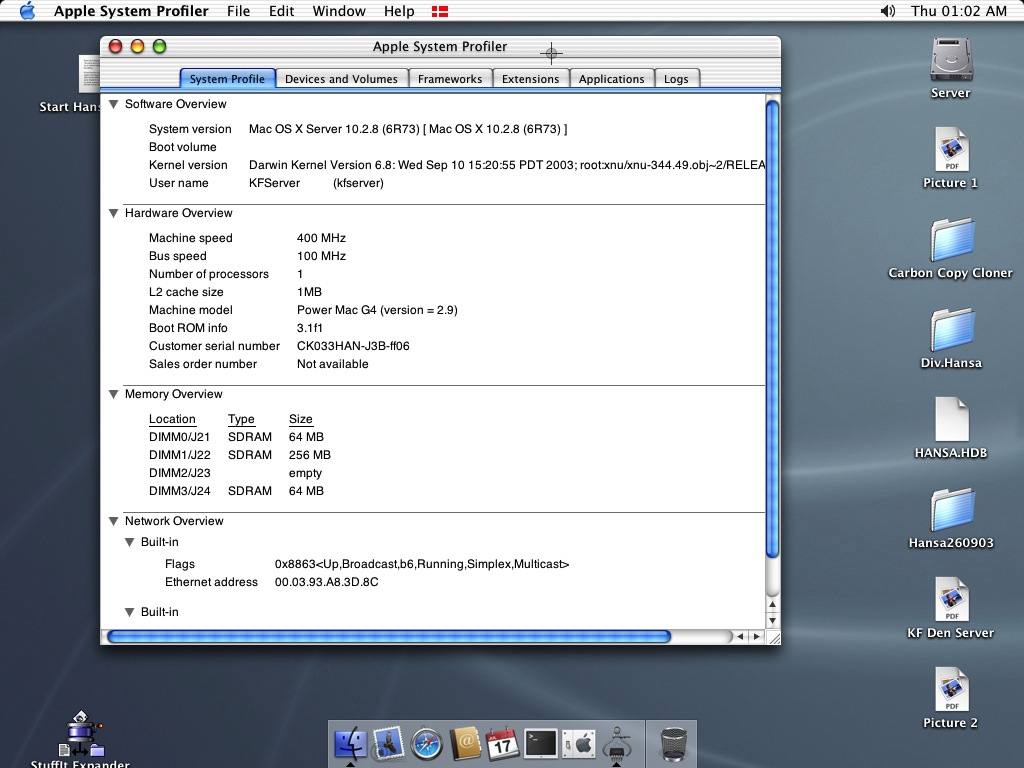Image resolution: width=1024 pixels, height=768 pixels.
Task: Click the horizontal scroll right arrow
Action: point(756,637)
